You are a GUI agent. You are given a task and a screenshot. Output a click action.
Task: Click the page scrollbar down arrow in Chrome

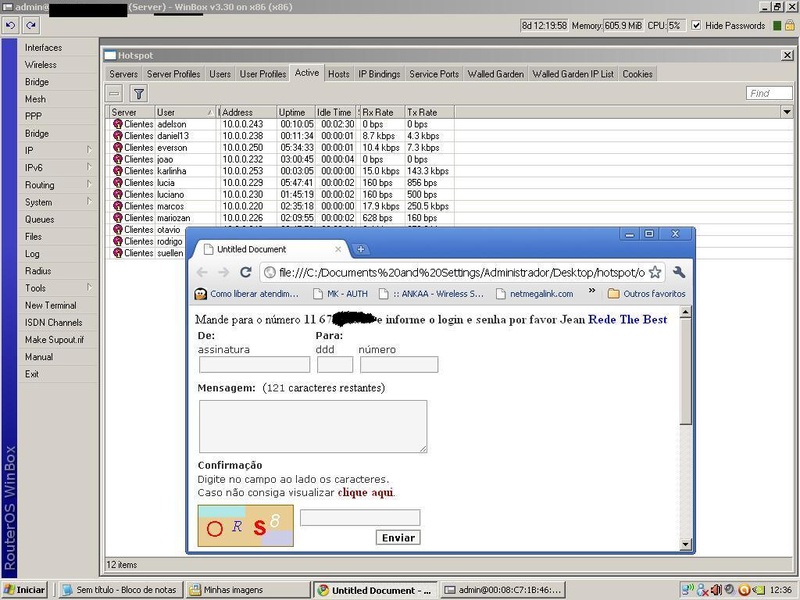coord(686,544)
